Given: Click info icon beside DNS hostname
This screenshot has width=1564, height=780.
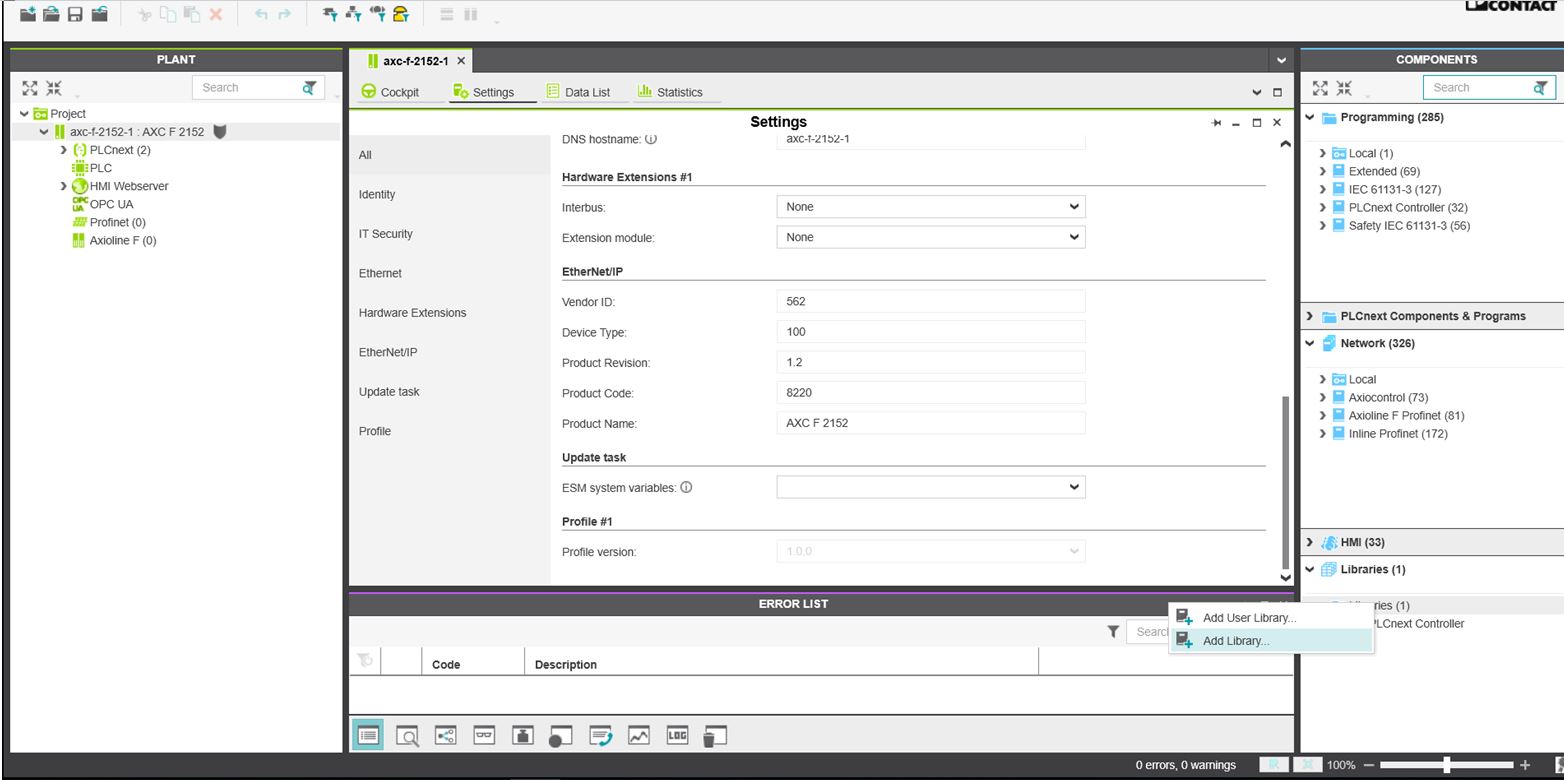Looking at the screenshot, I should 651,139.
